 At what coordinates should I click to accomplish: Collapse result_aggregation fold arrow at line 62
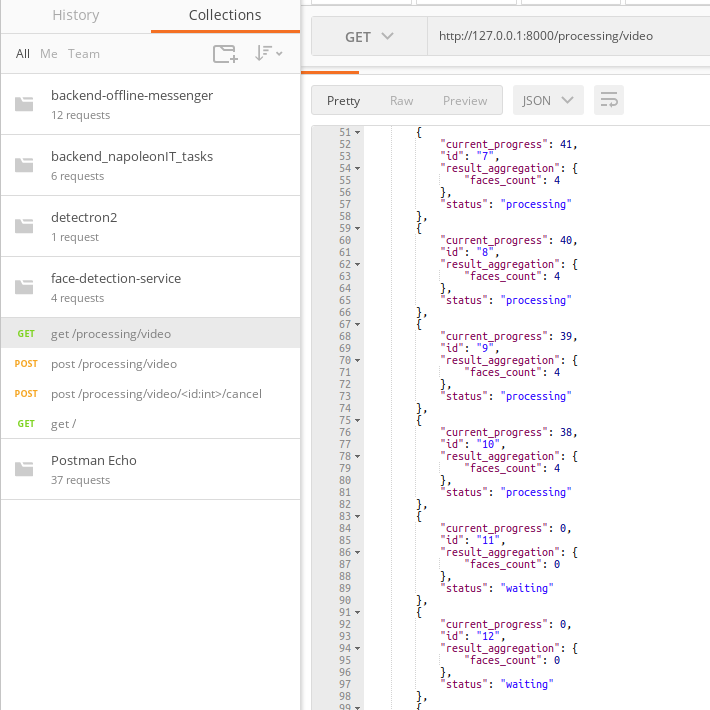[x=358, y=264]
